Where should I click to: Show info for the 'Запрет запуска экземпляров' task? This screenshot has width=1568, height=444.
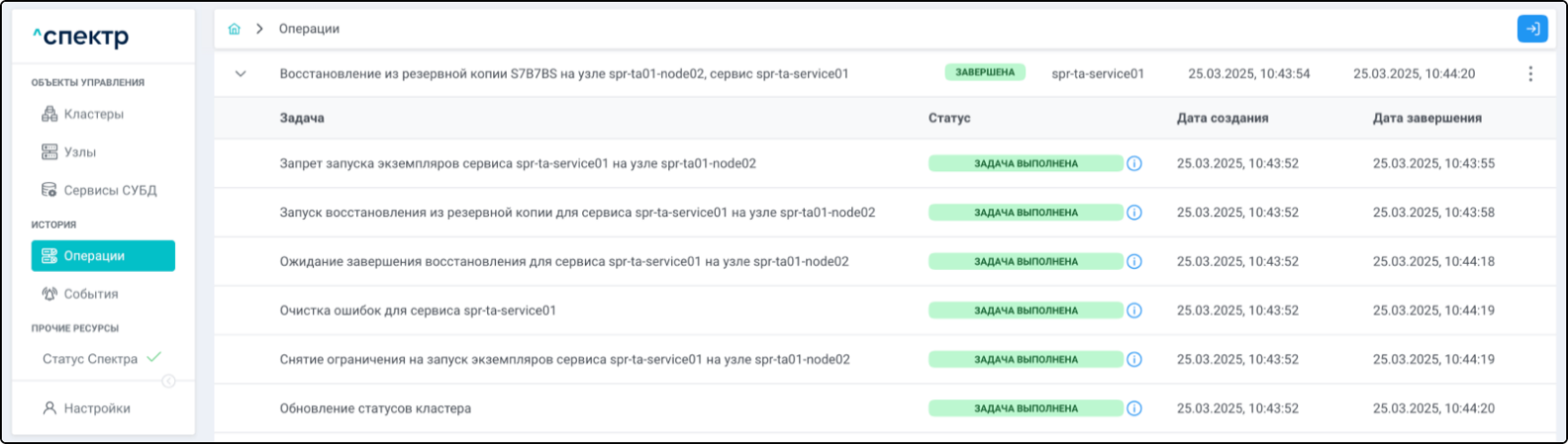1134,163
